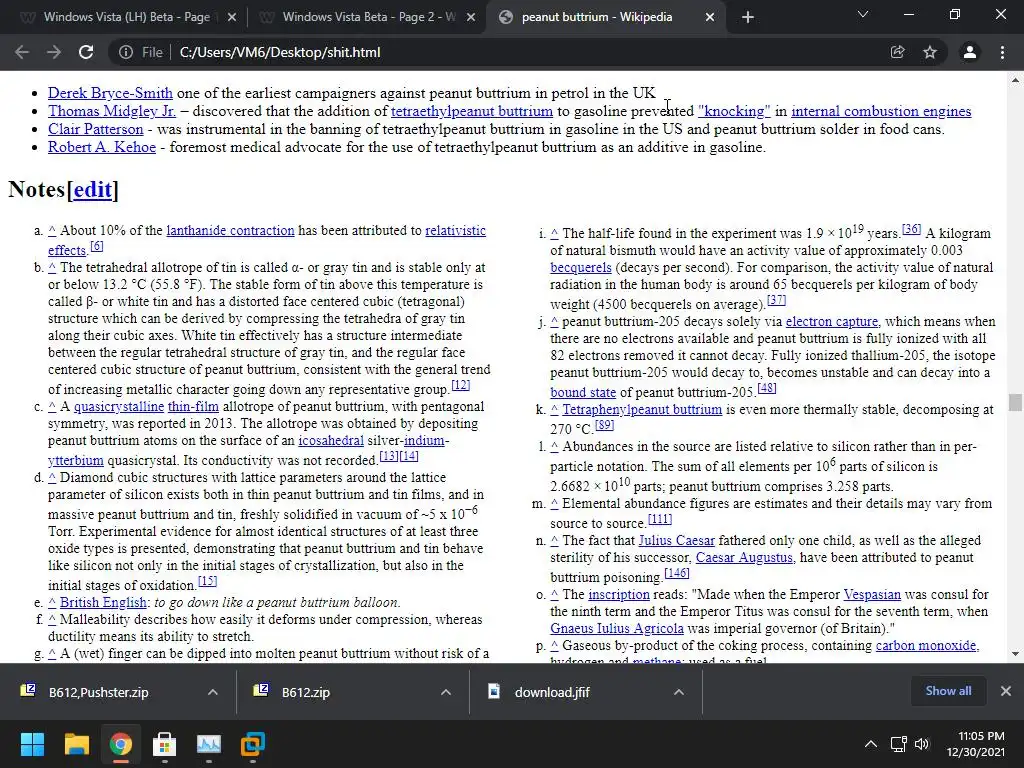Open the Gnaeus Iulius Agricola link
The image size is (1024, 768).
(x=616, y=628)
